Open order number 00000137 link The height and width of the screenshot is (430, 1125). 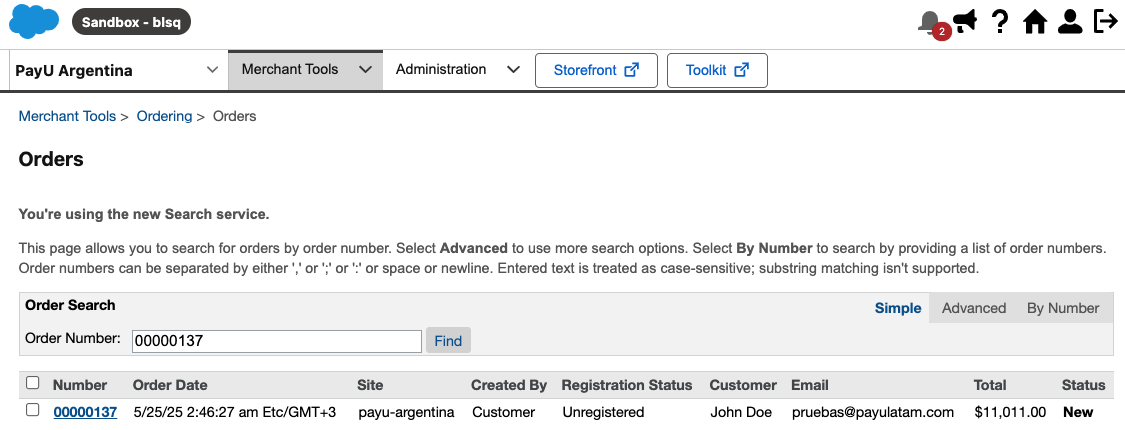click(85, 412)
